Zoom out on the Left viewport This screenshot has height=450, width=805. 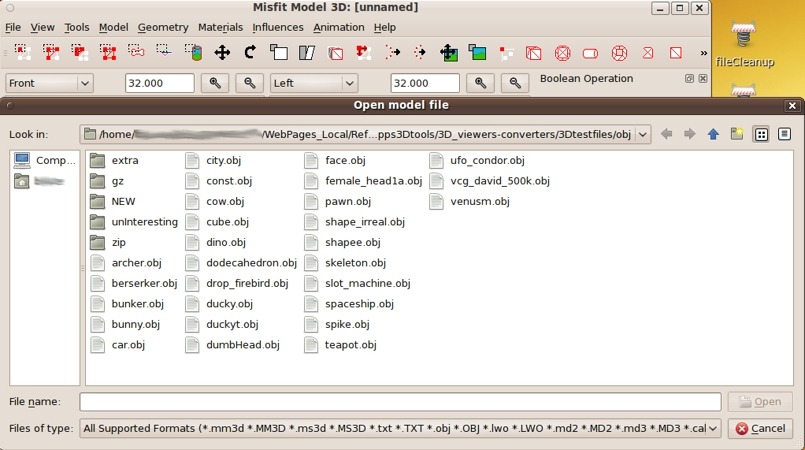coord(515,83)
